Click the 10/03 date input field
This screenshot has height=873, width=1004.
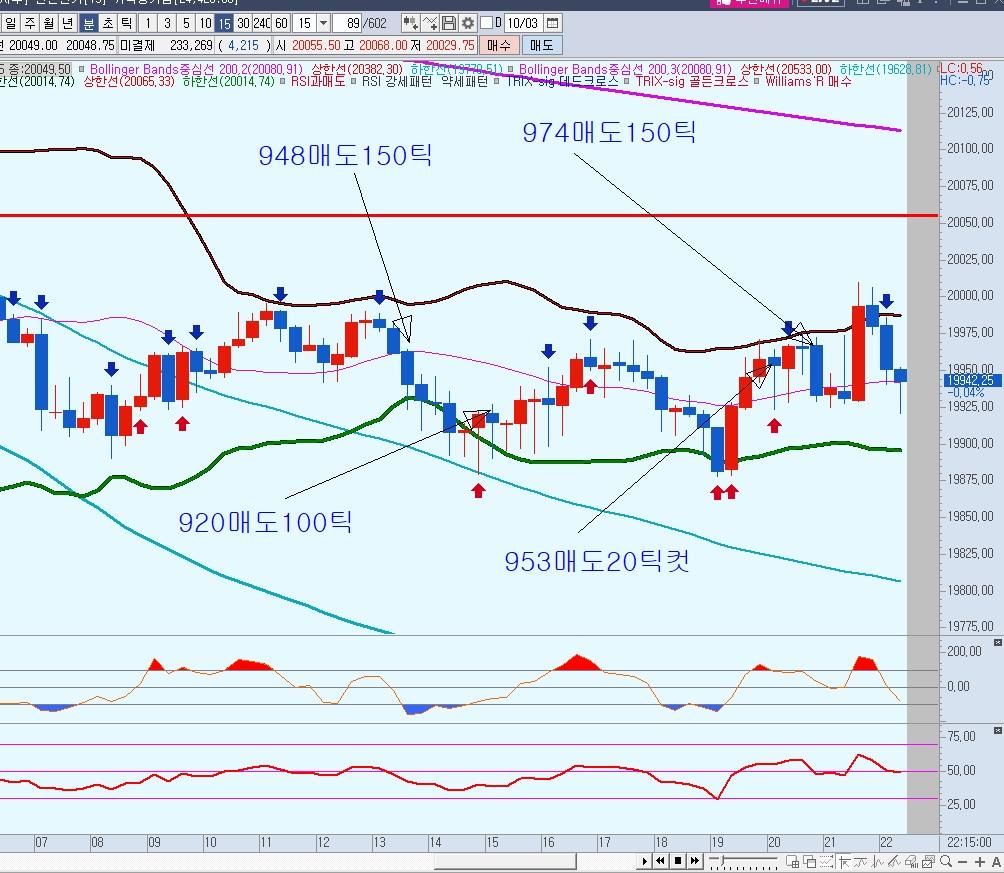(522, 22)
